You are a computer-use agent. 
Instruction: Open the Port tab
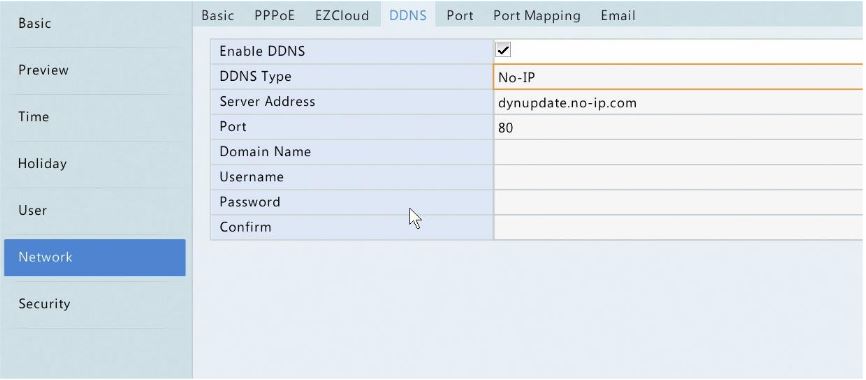pos(460,15)
